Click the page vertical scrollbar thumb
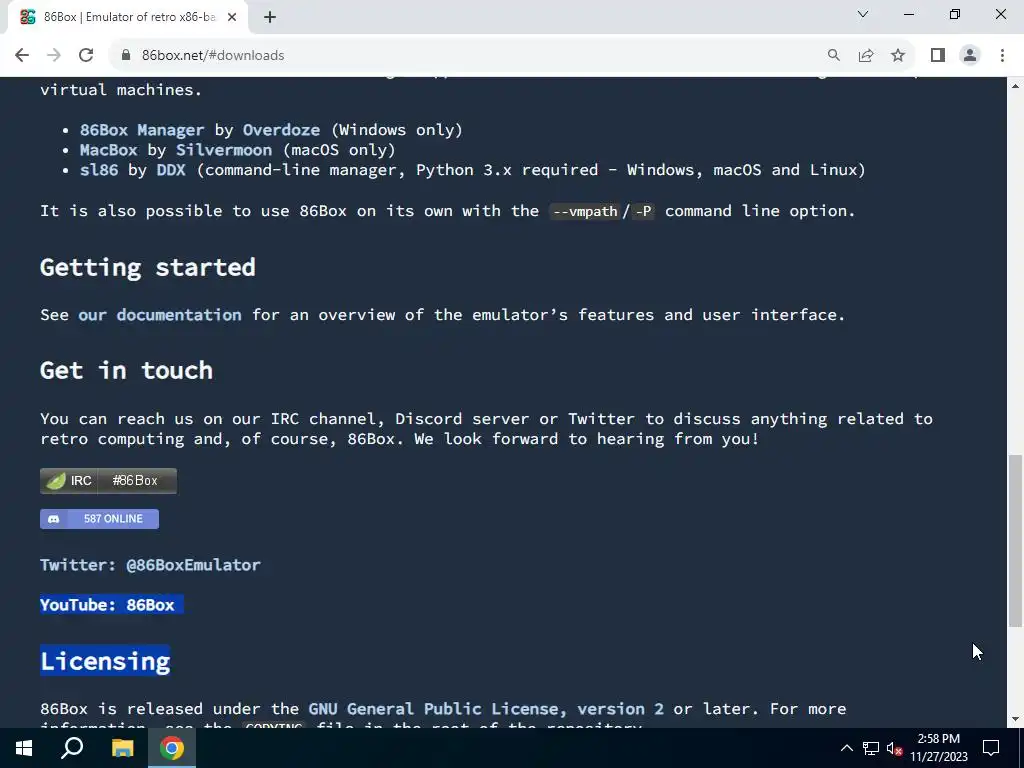Viewport: 1024px width, 768px height. [1015, 541]
